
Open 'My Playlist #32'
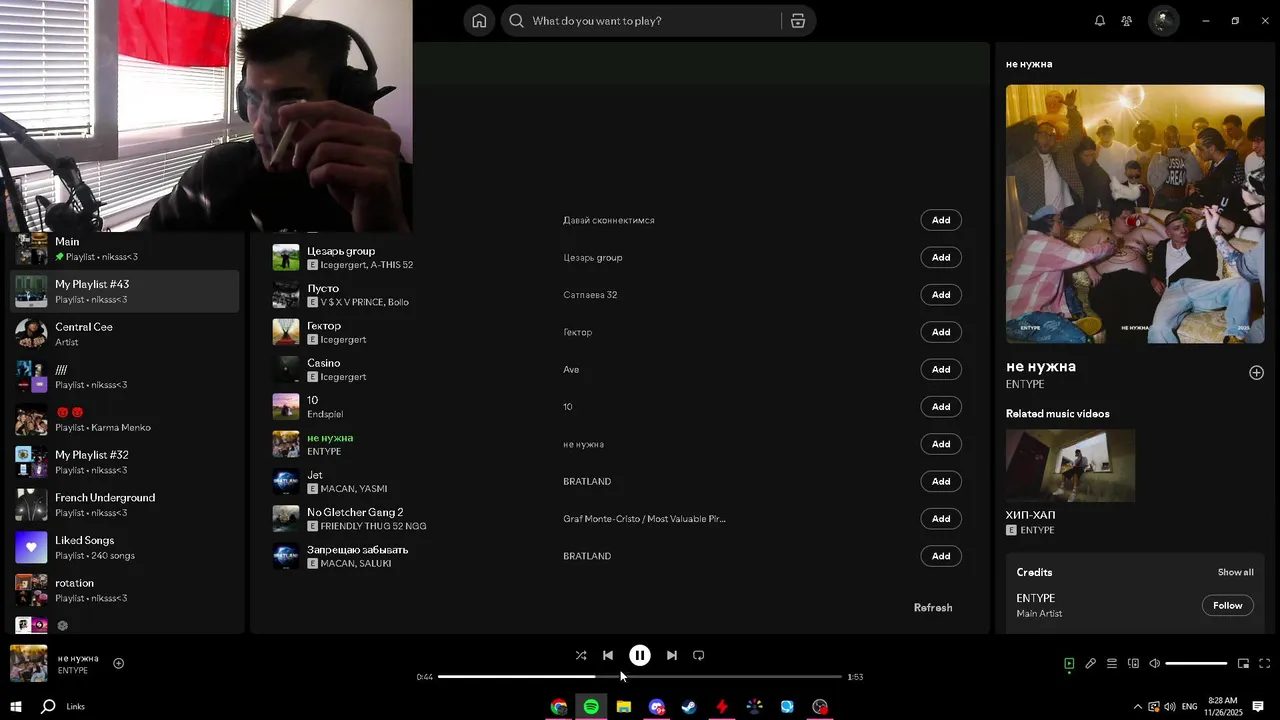(x=126, y=462)
